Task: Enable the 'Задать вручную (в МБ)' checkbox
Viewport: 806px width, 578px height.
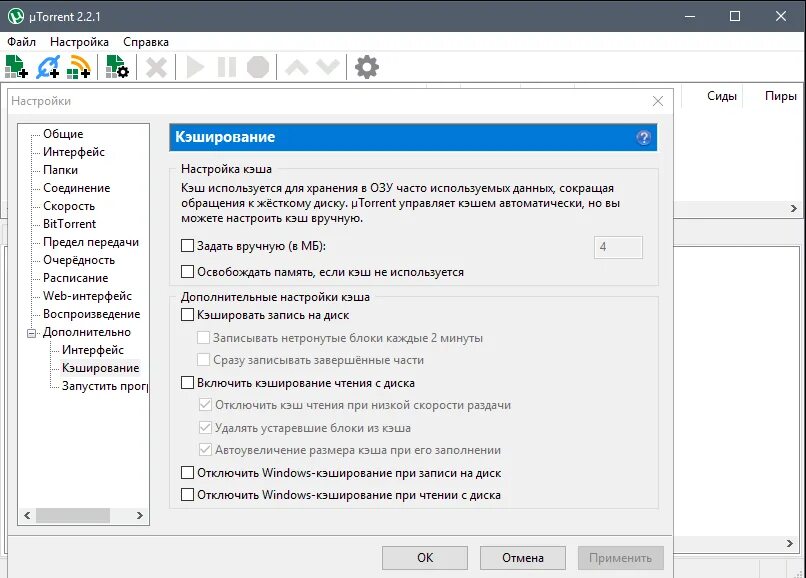Action: point(188,243)
